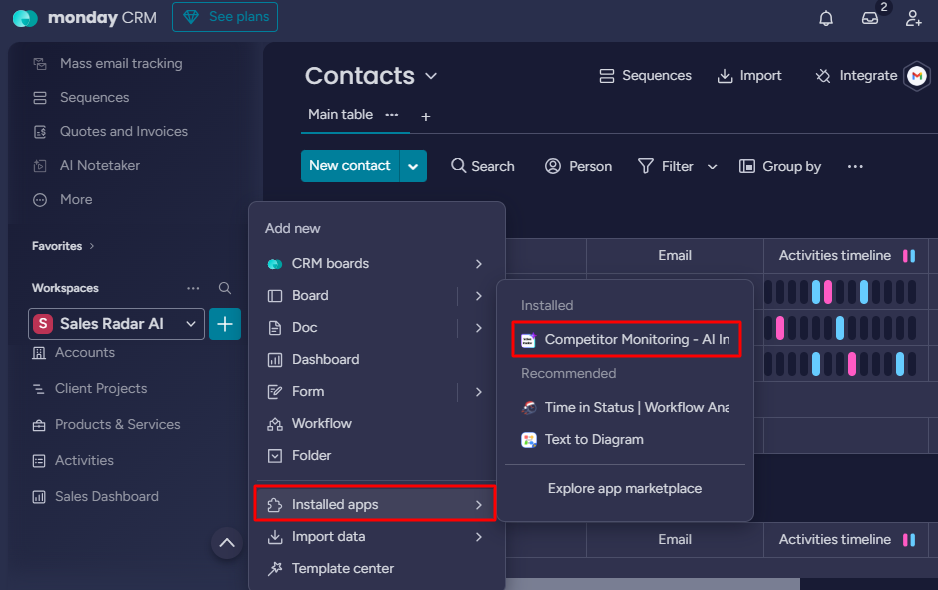Click Sequences in the board header
The width and height of the screenshot is (938, 590).
coord(645,76)
